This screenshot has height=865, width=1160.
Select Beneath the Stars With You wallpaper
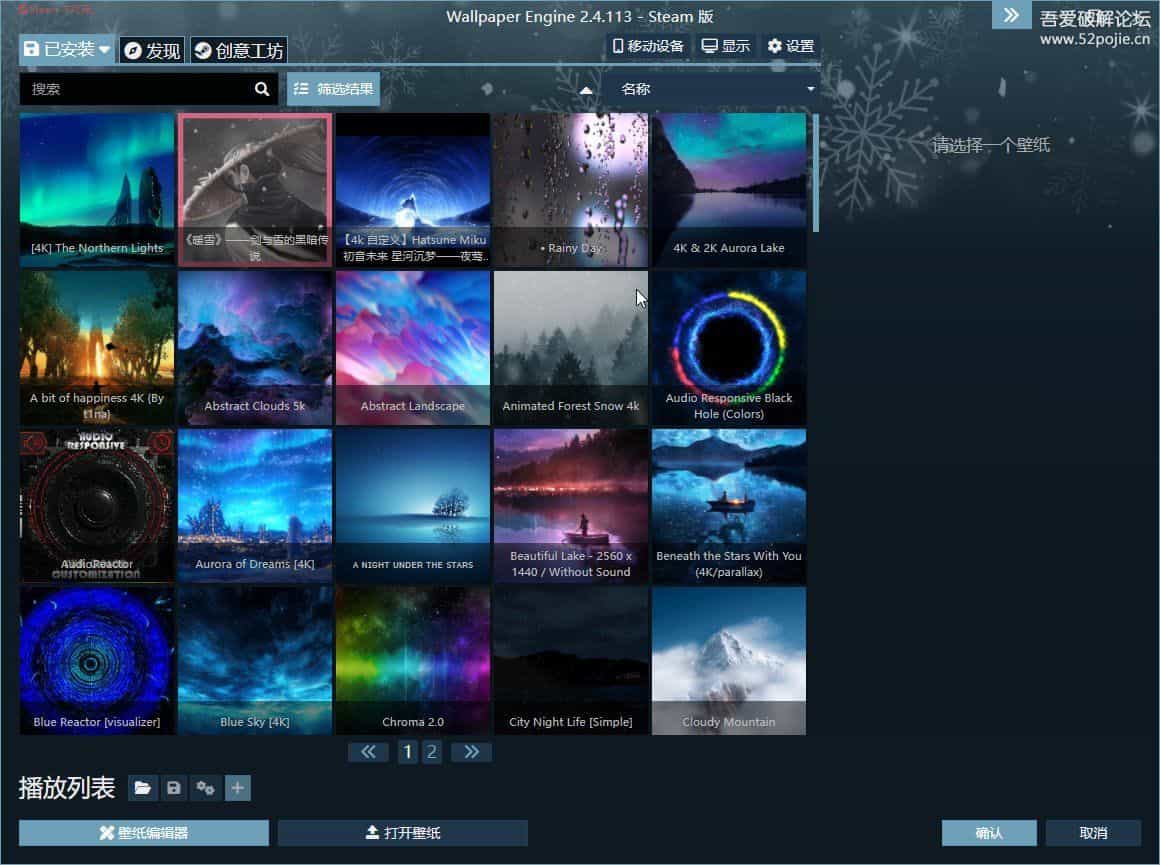coord(729,506)
